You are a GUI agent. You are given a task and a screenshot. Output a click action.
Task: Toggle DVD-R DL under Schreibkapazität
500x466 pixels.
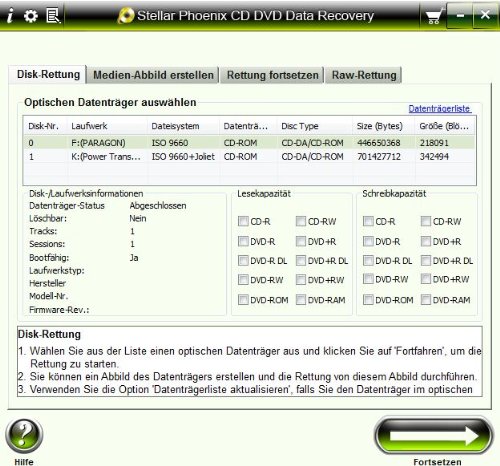(368, 260)
